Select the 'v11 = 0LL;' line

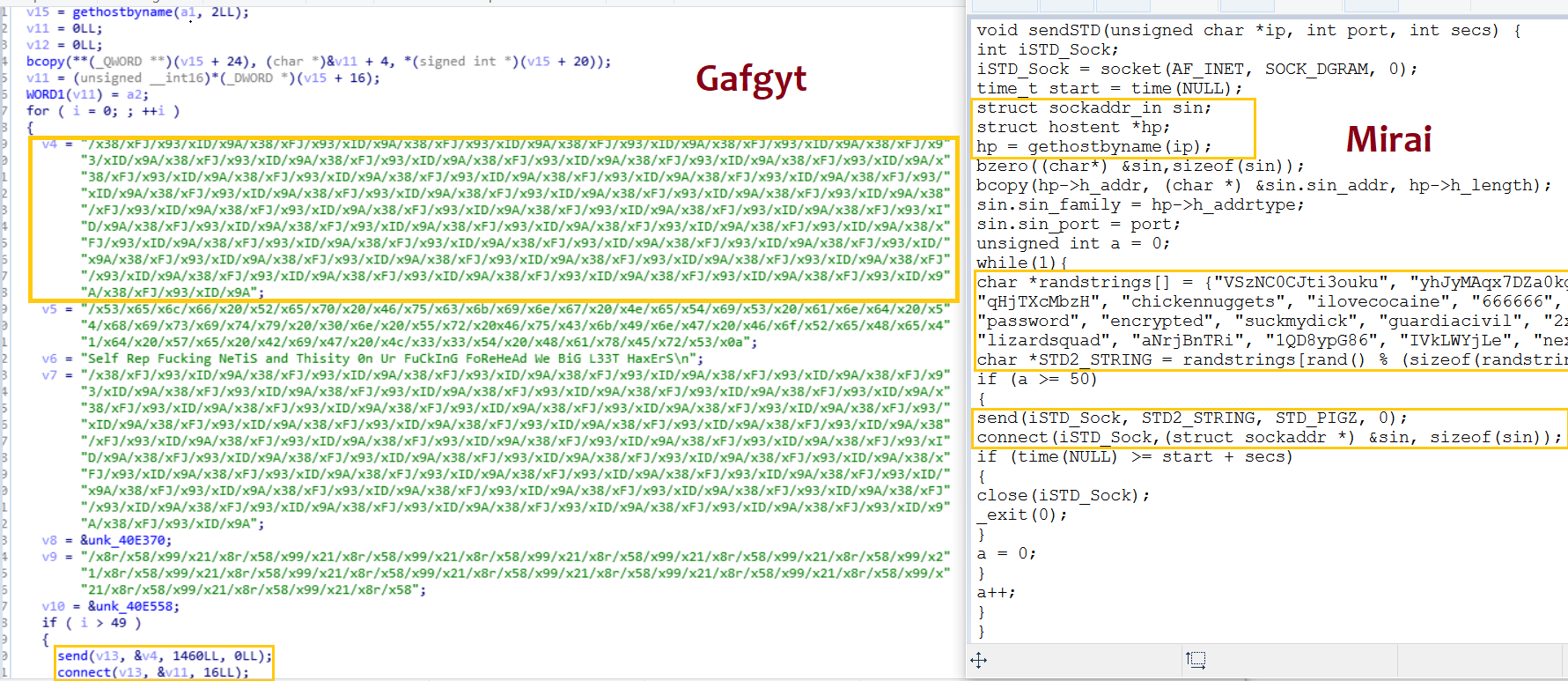(x=64, y=28)
